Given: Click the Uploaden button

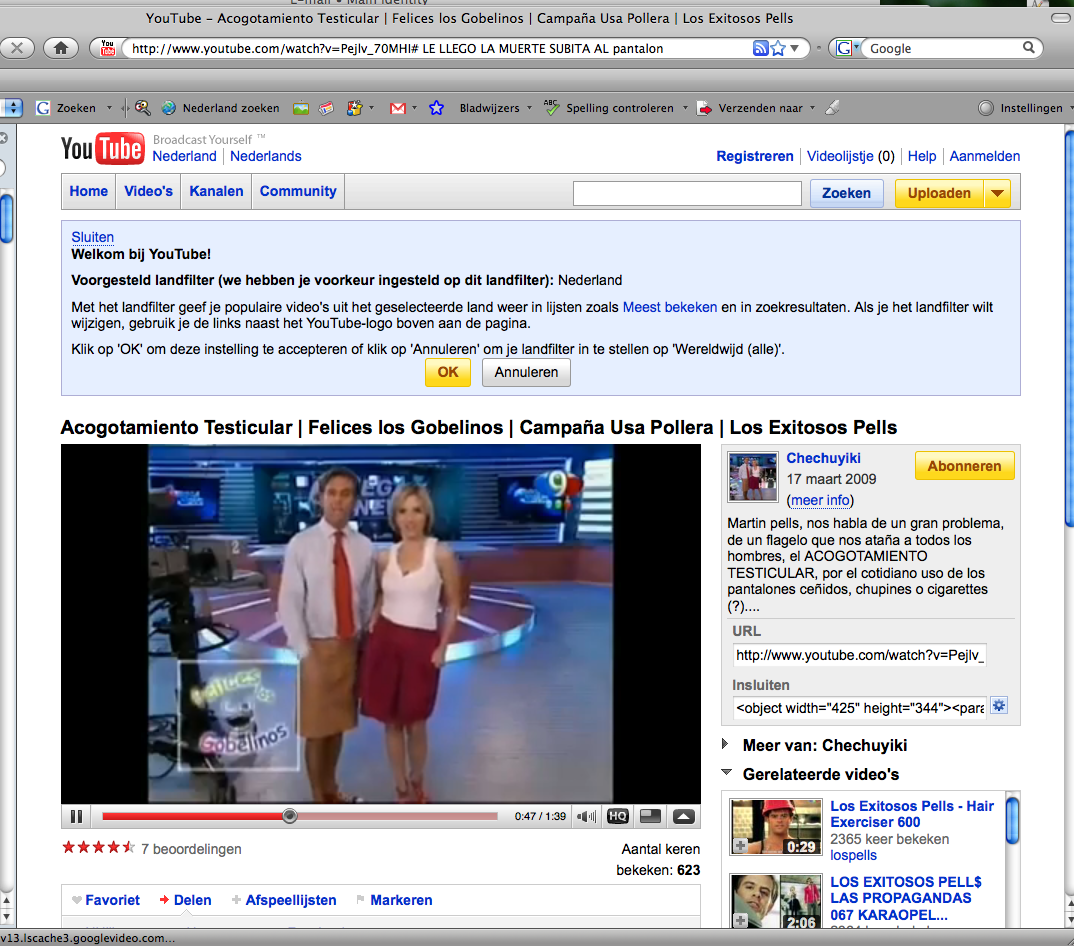Looking at the screenshot, I should (x=939, y=193).
